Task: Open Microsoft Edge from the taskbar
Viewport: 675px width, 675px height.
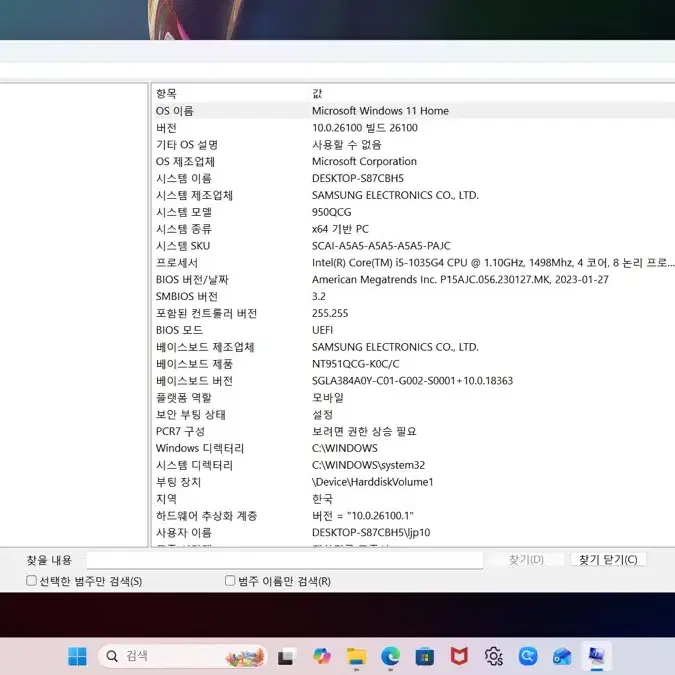Action: coord(390,656)
